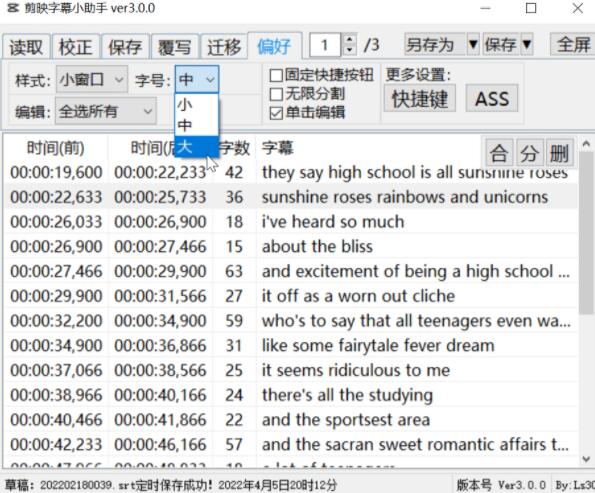Click the 另存为 button

(435, 45)
